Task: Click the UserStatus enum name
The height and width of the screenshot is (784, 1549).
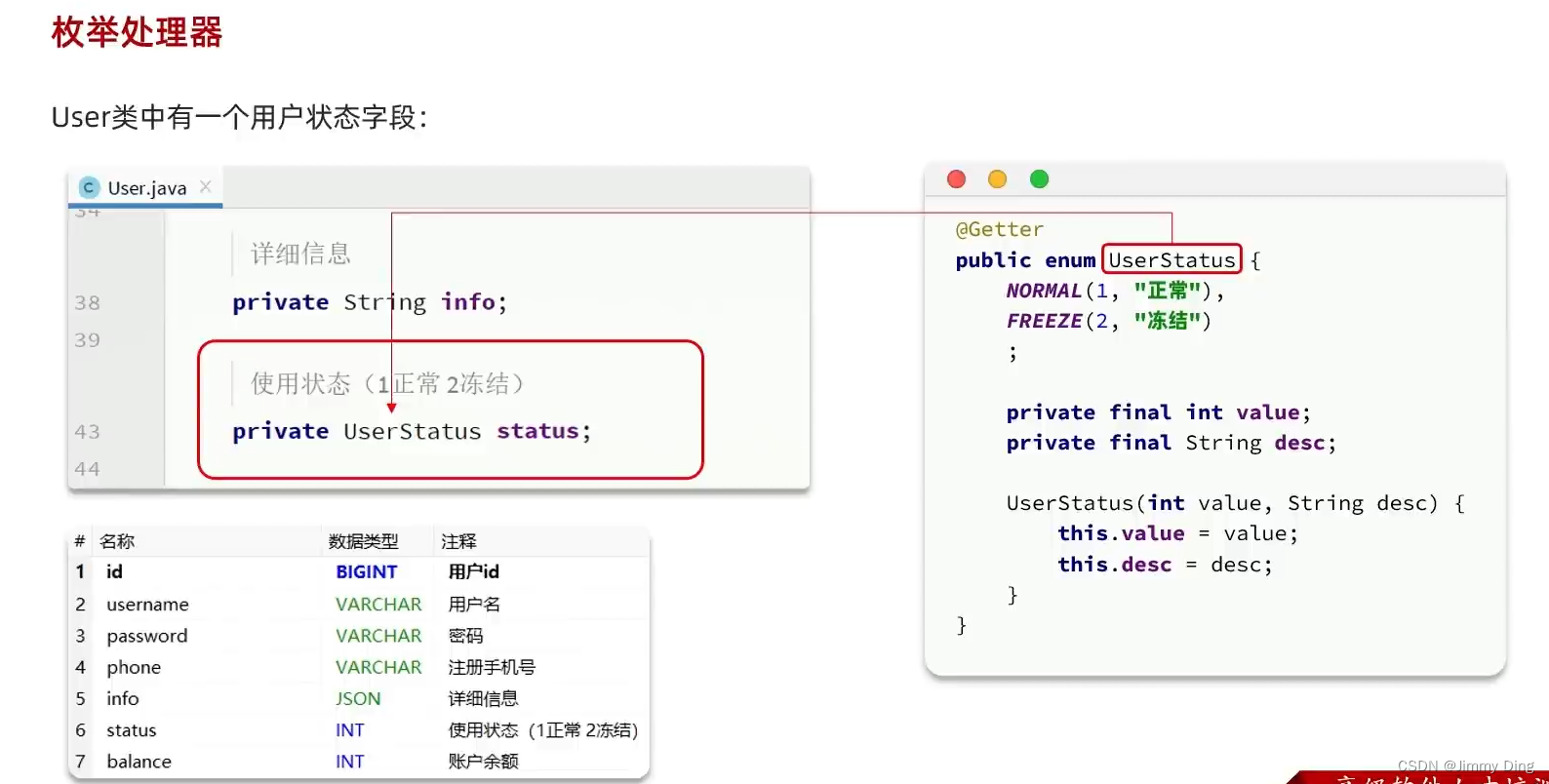Action: (1172, 260)
